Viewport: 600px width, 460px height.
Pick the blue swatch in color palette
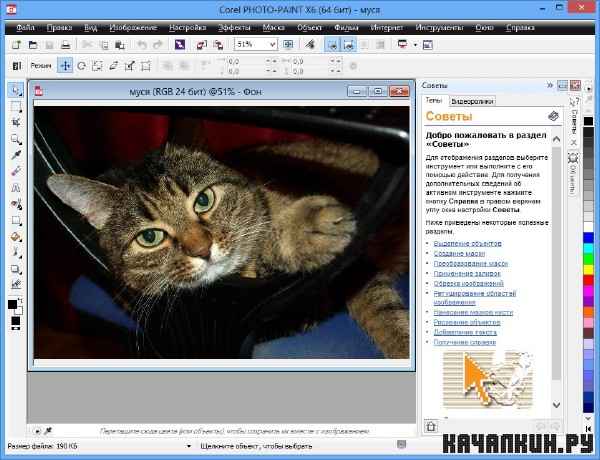[x=589, y=238]
